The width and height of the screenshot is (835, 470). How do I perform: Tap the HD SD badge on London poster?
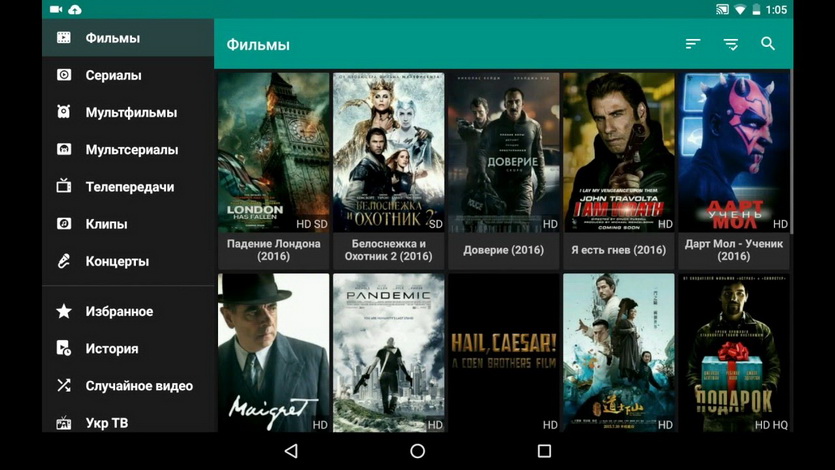tap(312, 224)
